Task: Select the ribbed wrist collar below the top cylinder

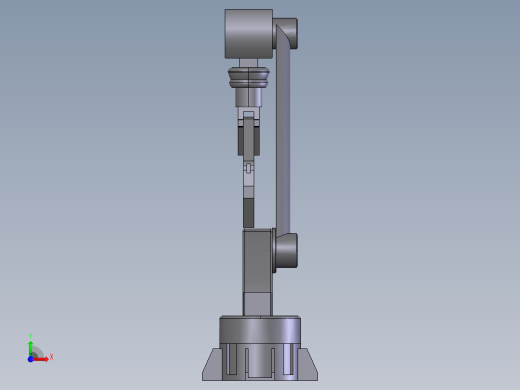Action: click(249, 78)
